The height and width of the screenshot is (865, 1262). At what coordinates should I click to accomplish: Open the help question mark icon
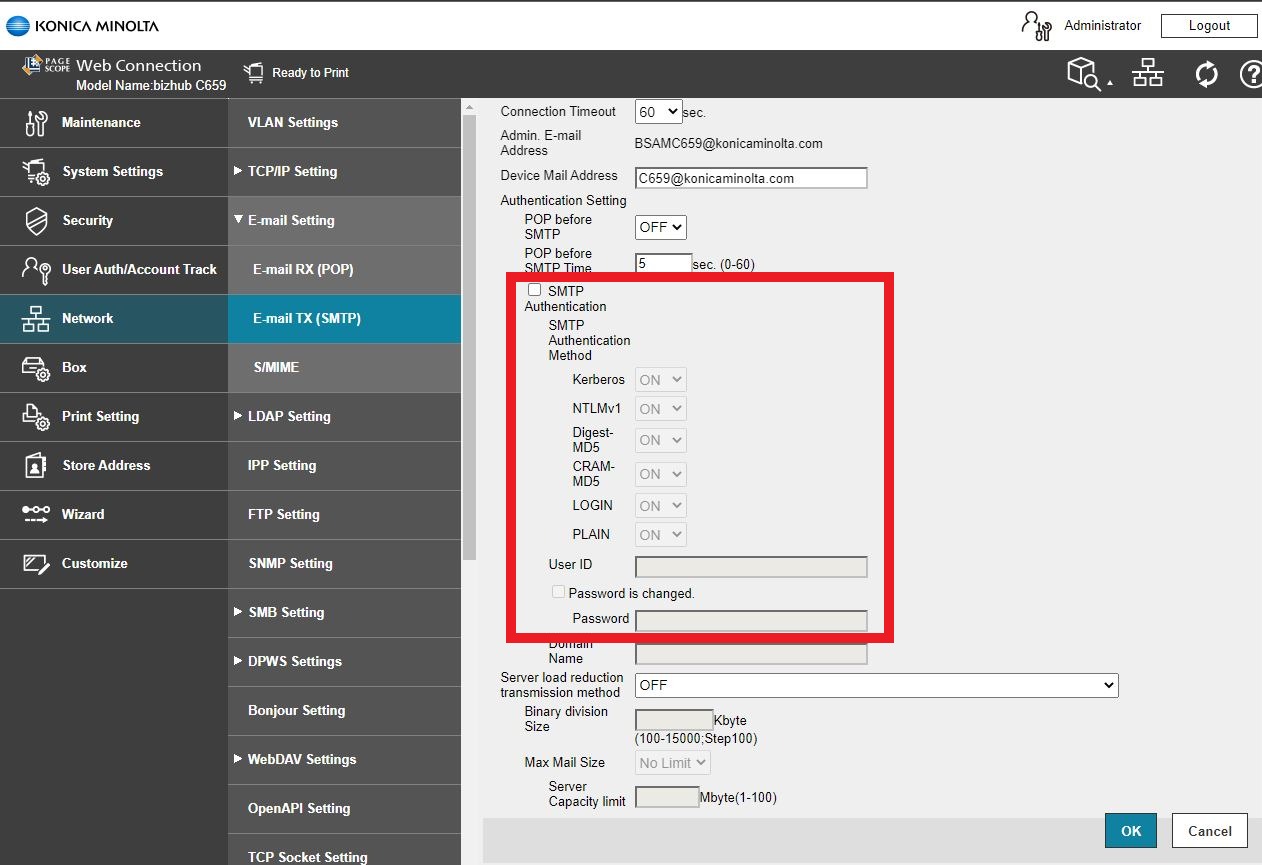point(1250,74)
